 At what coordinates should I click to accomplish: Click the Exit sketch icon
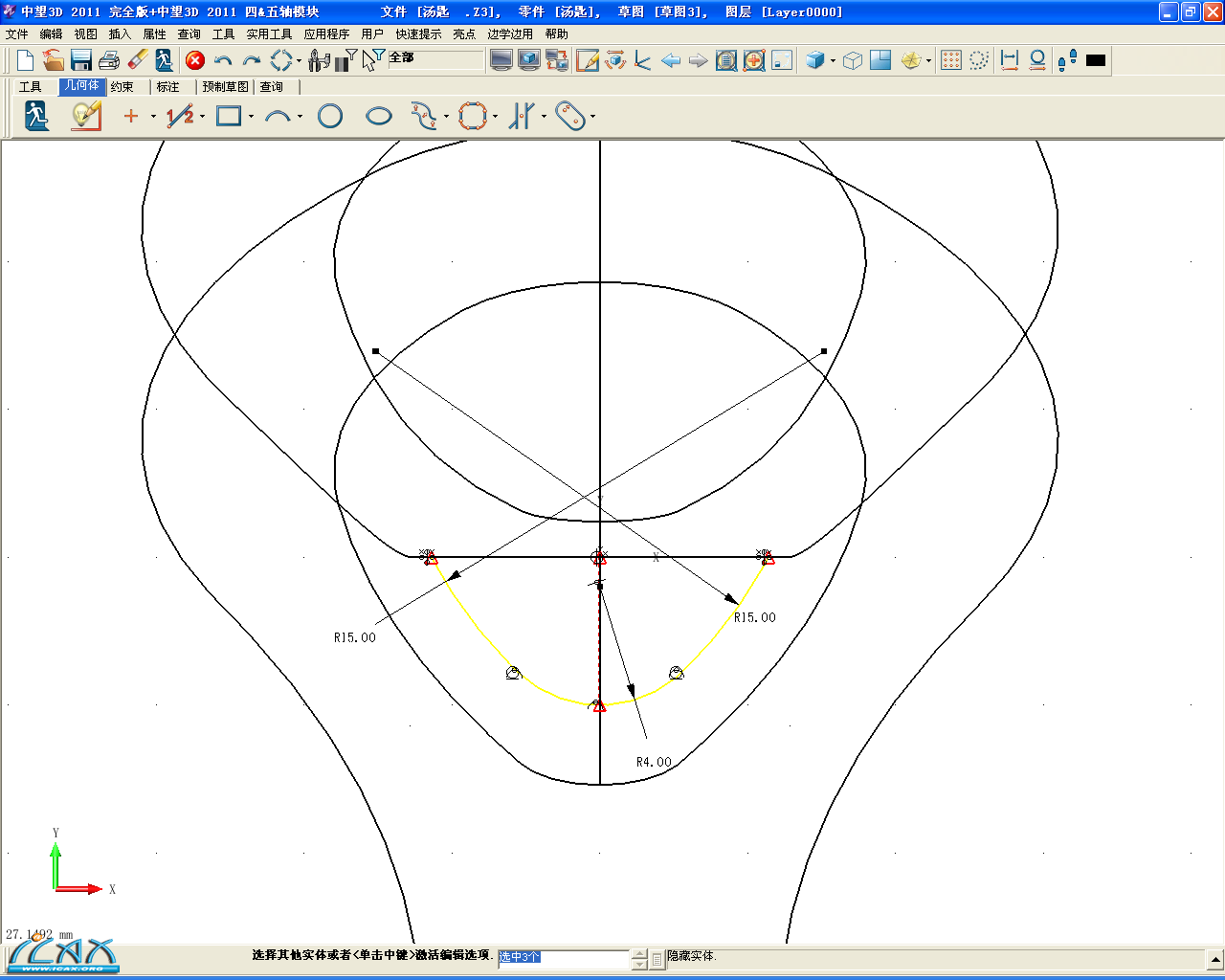[x=36, y=117]
